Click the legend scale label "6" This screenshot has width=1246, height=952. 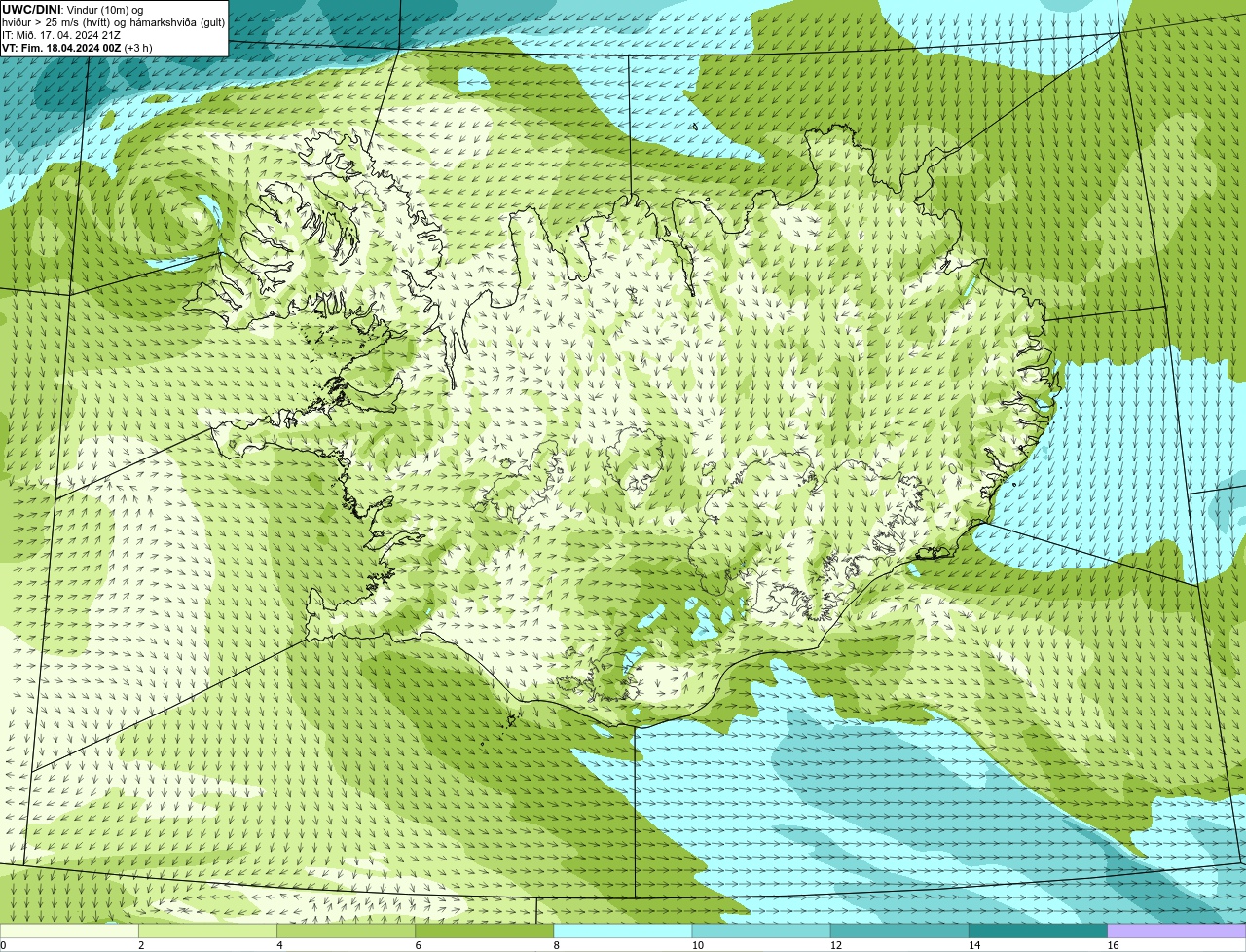click(x=419, y=945)
